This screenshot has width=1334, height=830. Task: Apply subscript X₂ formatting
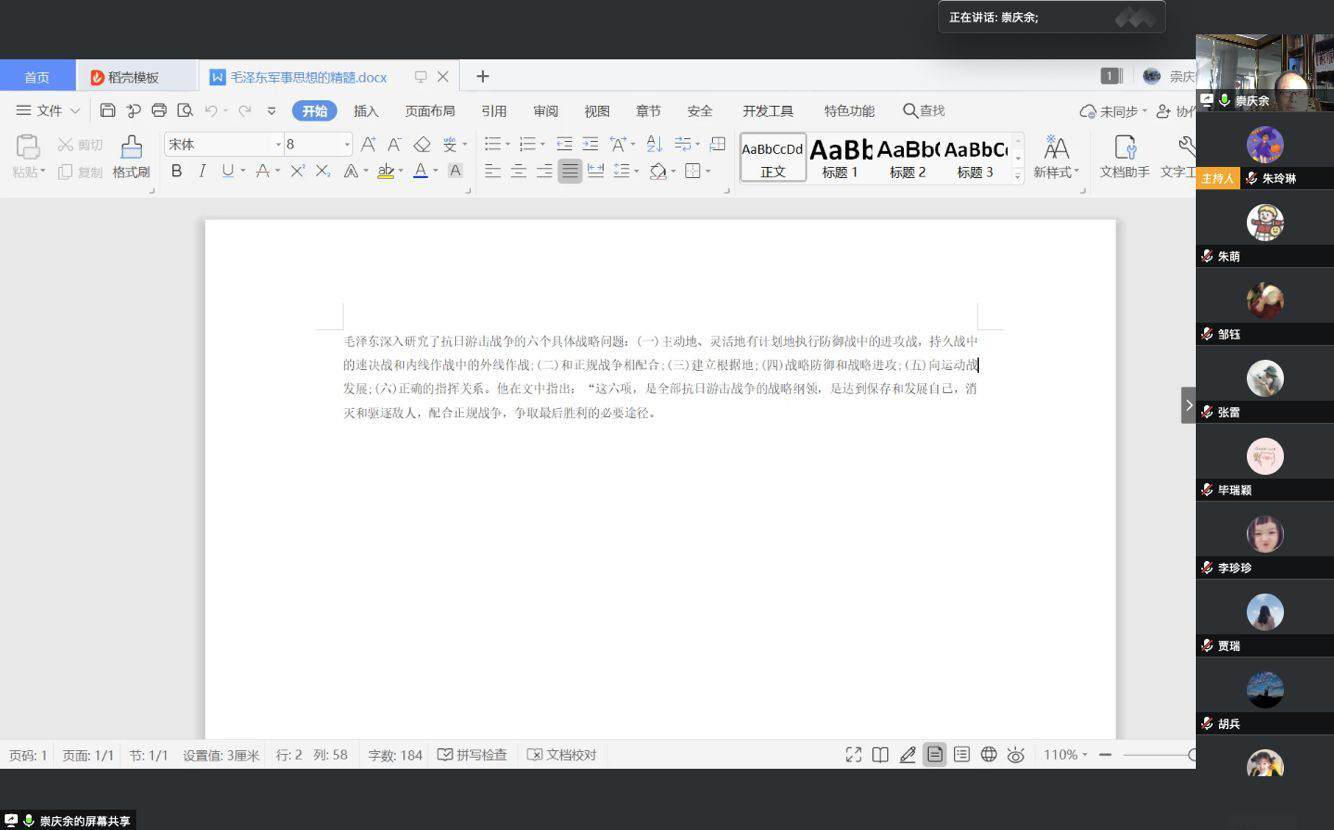(x=323, y=171)
